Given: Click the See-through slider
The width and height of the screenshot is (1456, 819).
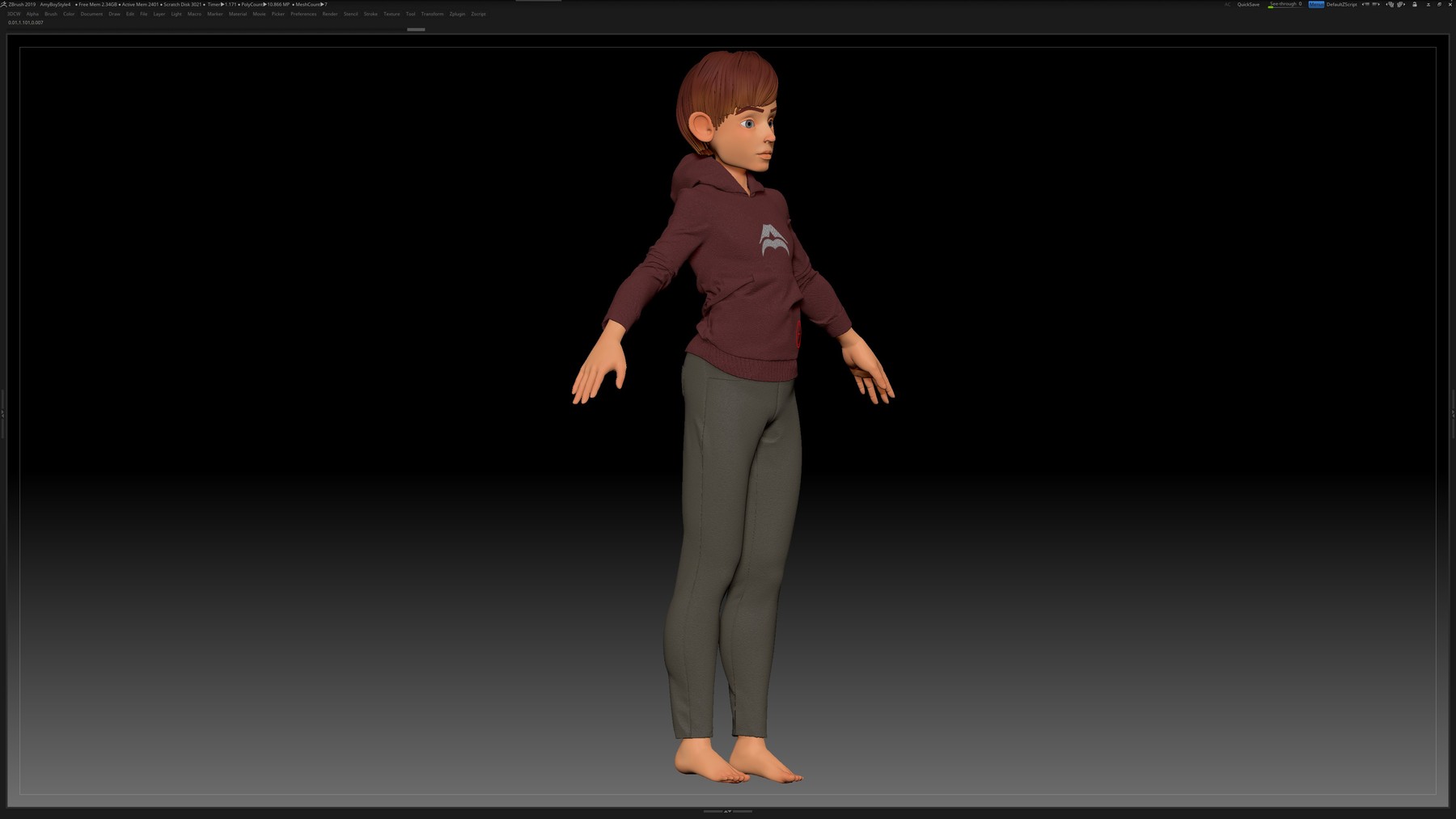Looking at the screenshot, I should click(1285, 4).
